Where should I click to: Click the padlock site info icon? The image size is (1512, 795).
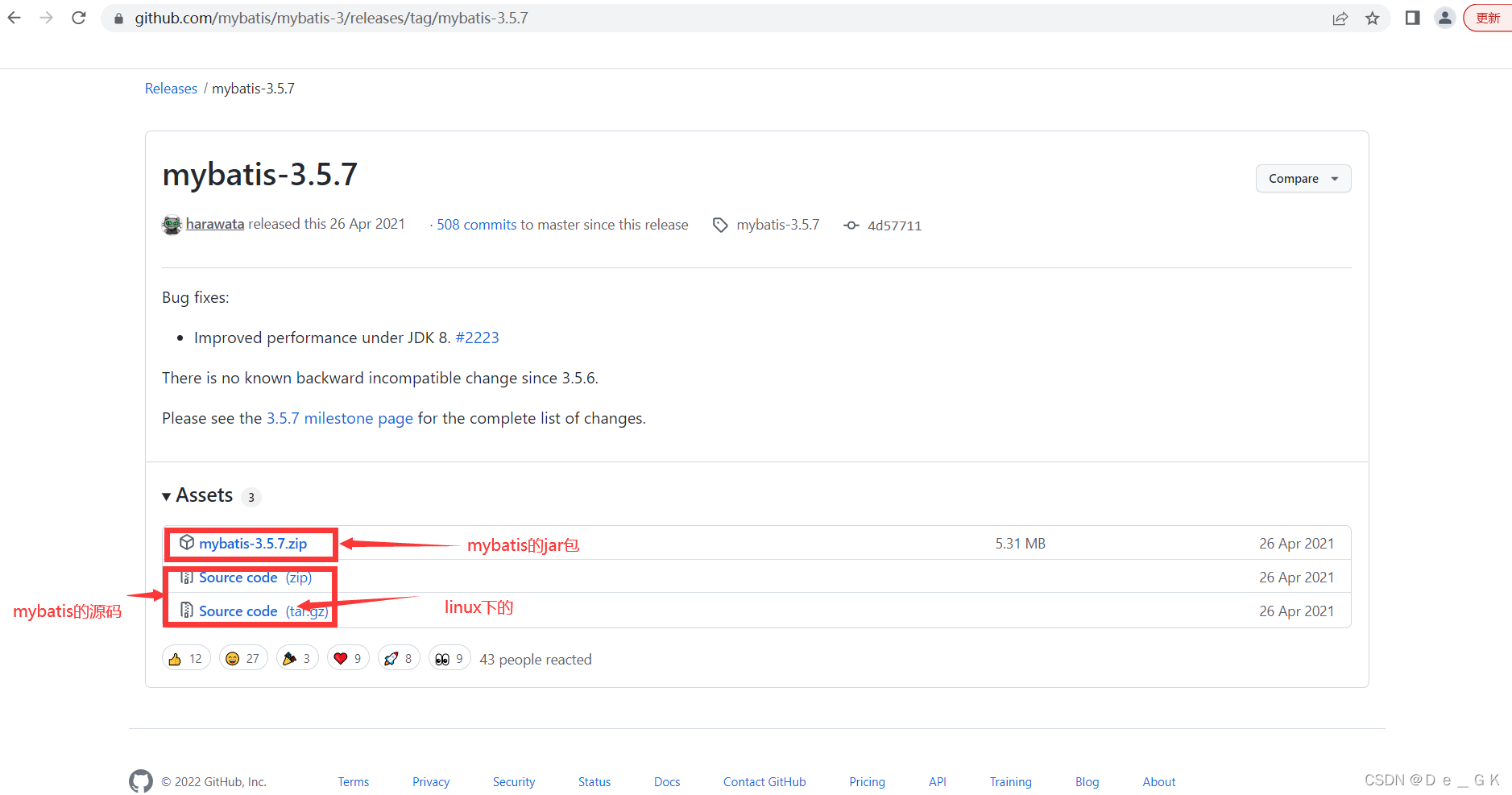[x=118, y=18]
